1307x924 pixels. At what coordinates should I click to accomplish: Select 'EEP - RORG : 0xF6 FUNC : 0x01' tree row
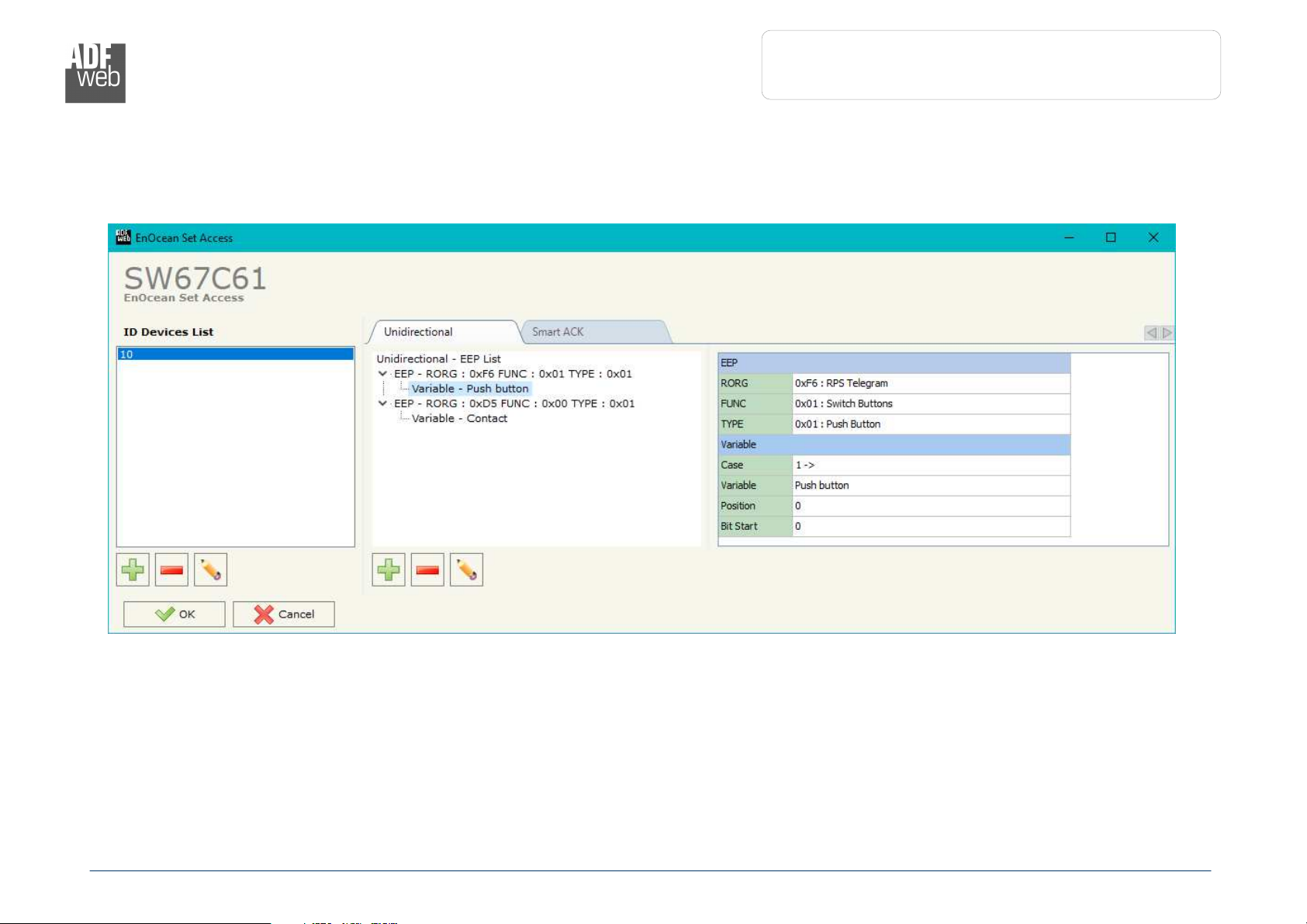[513, 374]
